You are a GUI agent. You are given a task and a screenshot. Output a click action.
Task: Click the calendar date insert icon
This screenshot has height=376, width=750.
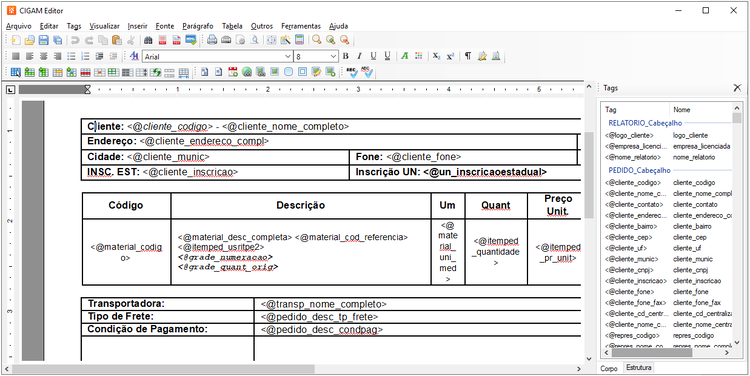click(x=233, y=72)
